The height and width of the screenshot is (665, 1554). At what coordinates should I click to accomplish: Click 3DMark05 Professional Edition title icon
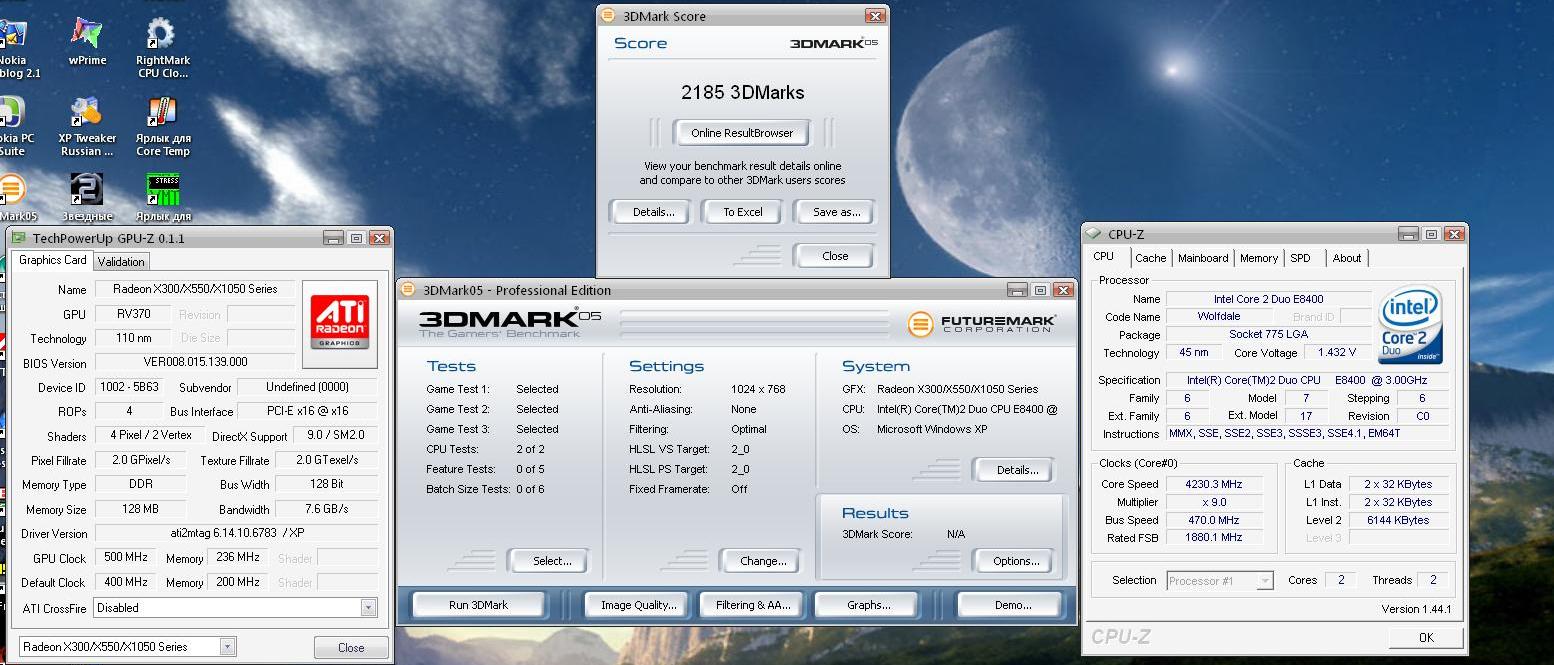pos(409,290)
